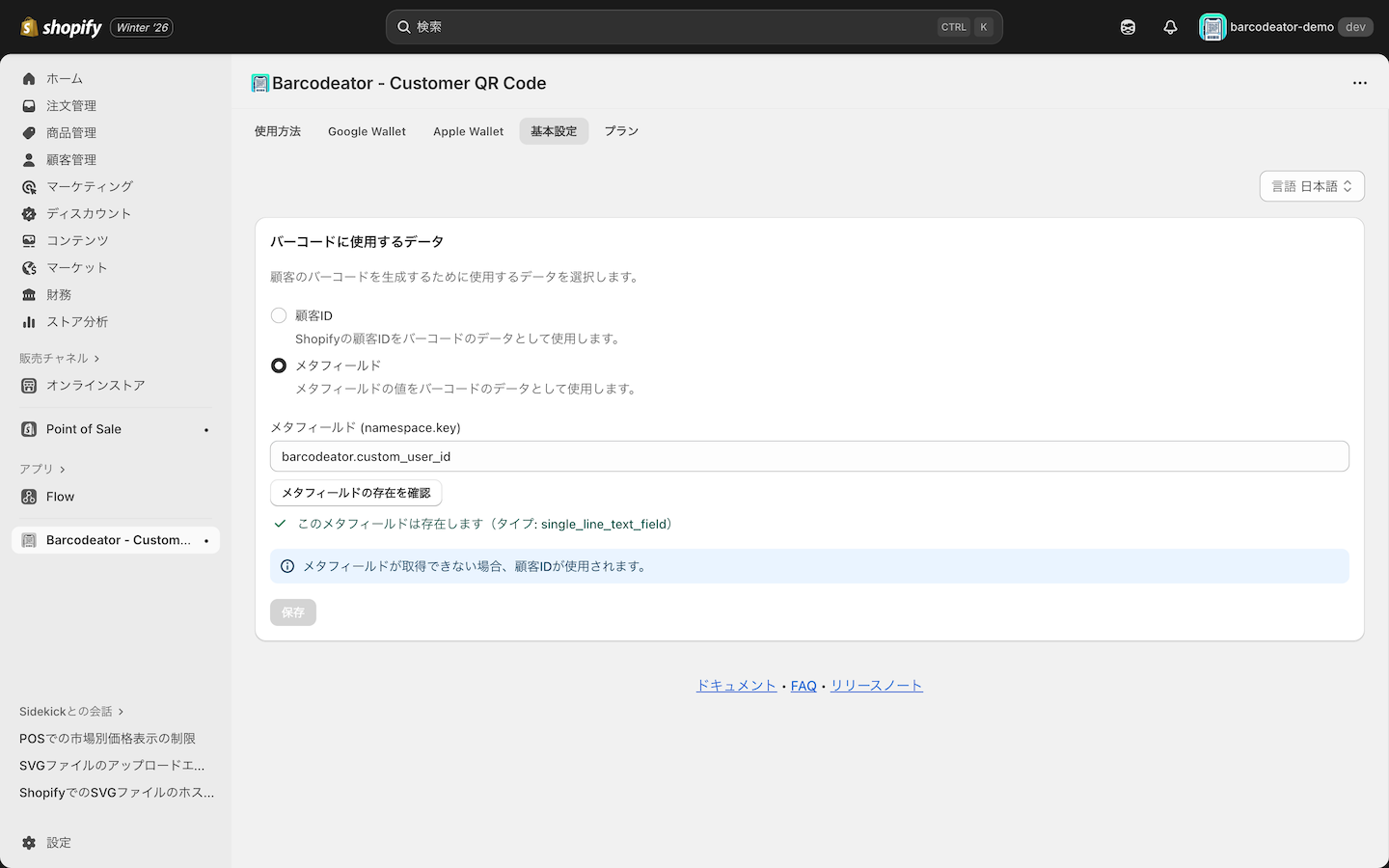This screenshot has width=1389, height=868.
Task: Select the 顧客ID radio option
Action: tap(279, 314)
